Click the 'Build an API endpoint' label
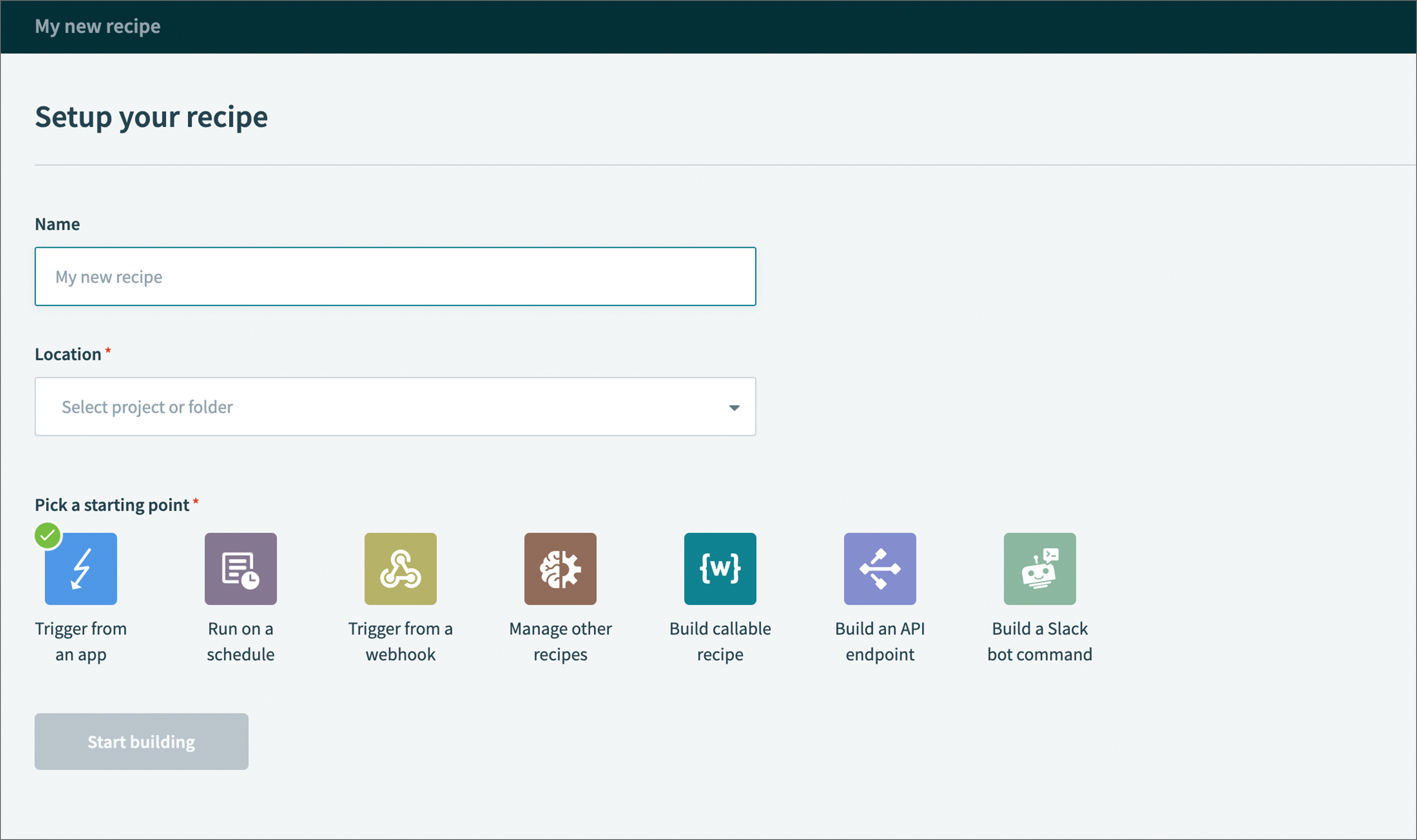 pos(880,641)
